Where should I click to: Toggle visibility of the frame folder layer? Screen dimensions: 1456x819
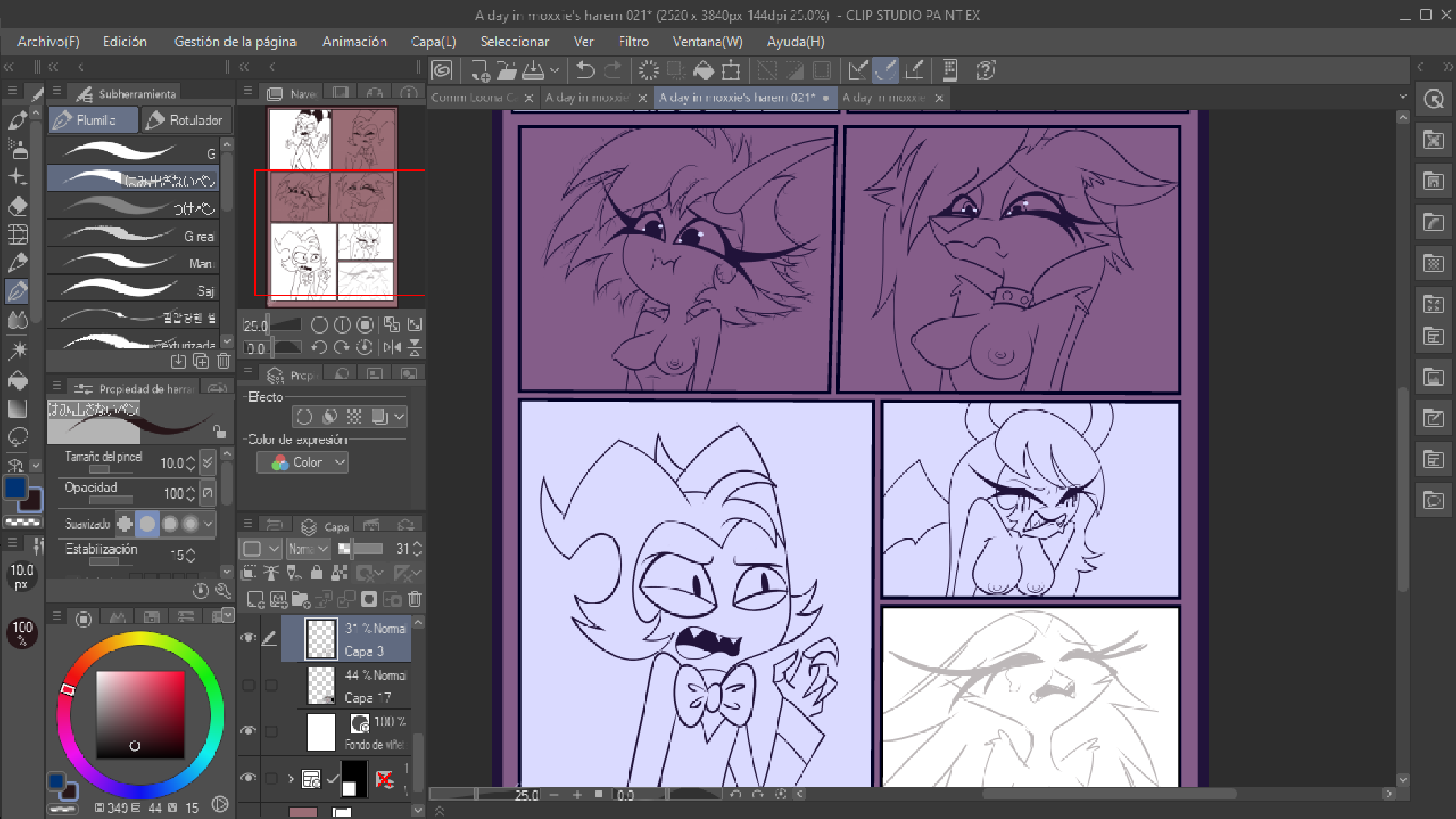coord(248,778)
